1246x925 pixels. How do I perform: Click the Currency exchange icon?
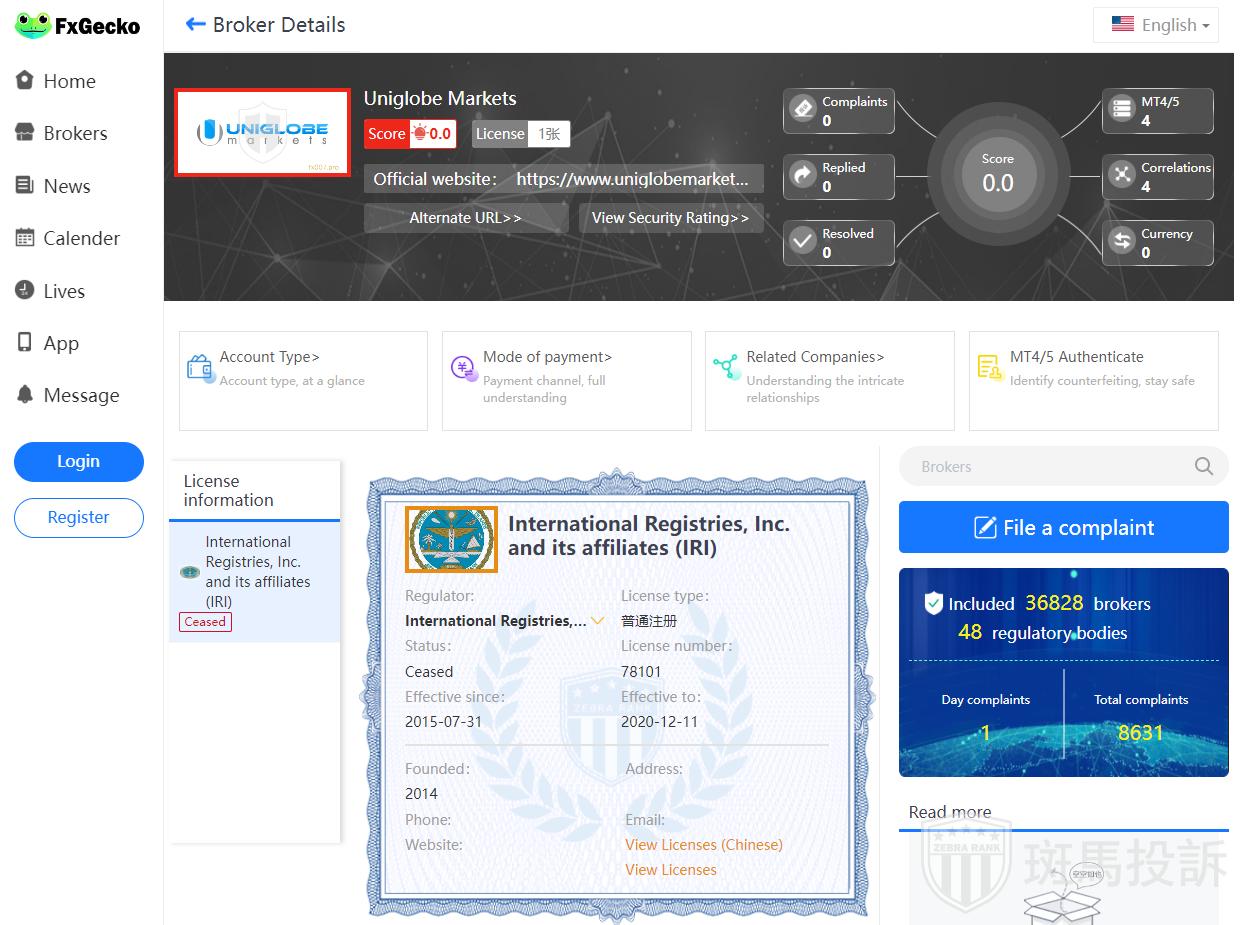[x=1122, y=242]
